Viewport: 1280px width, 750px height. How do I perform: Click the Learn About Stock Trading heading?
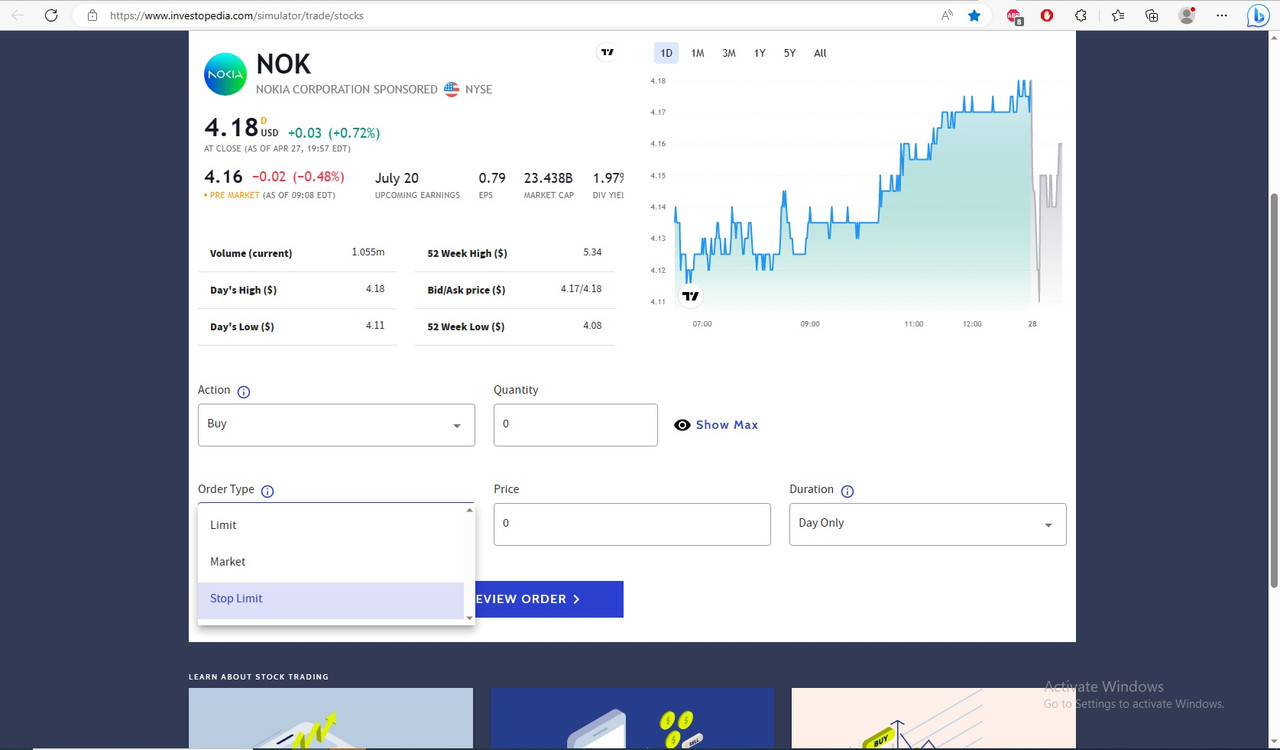[258, 677]
